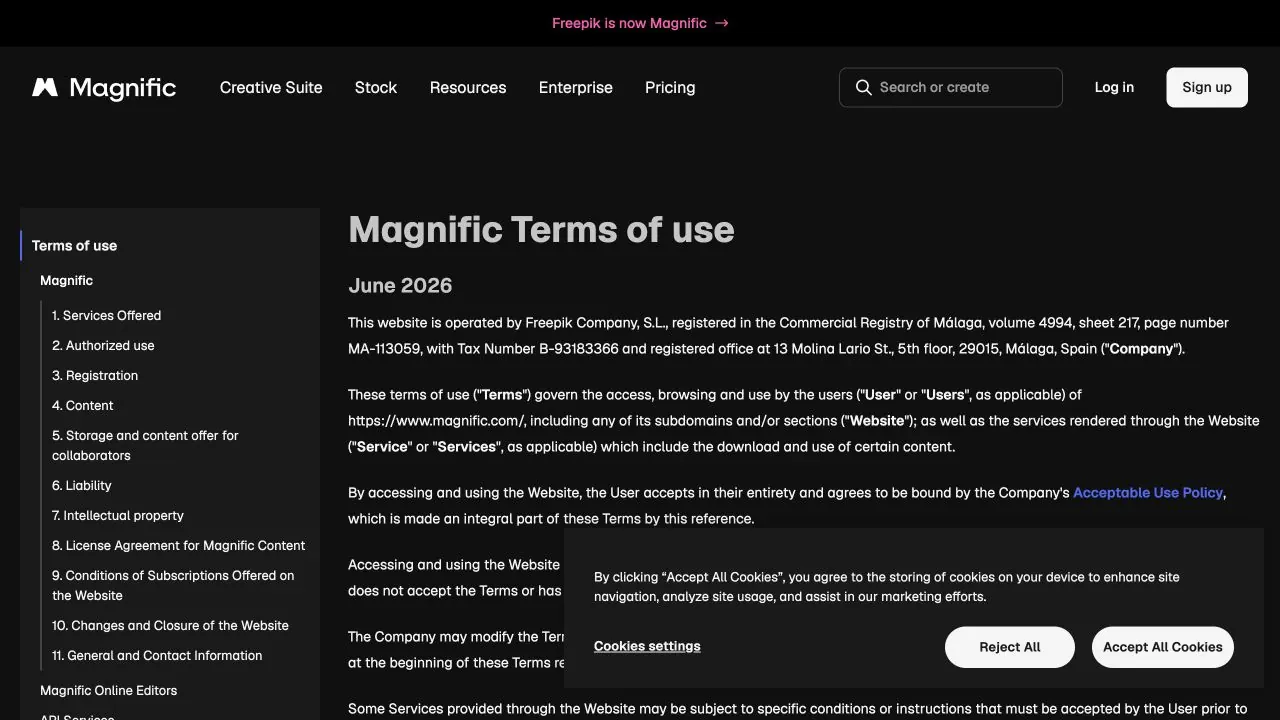Screen dimensions: 1280x720
Task: Click the June 2026 date text
Action: 400,286
